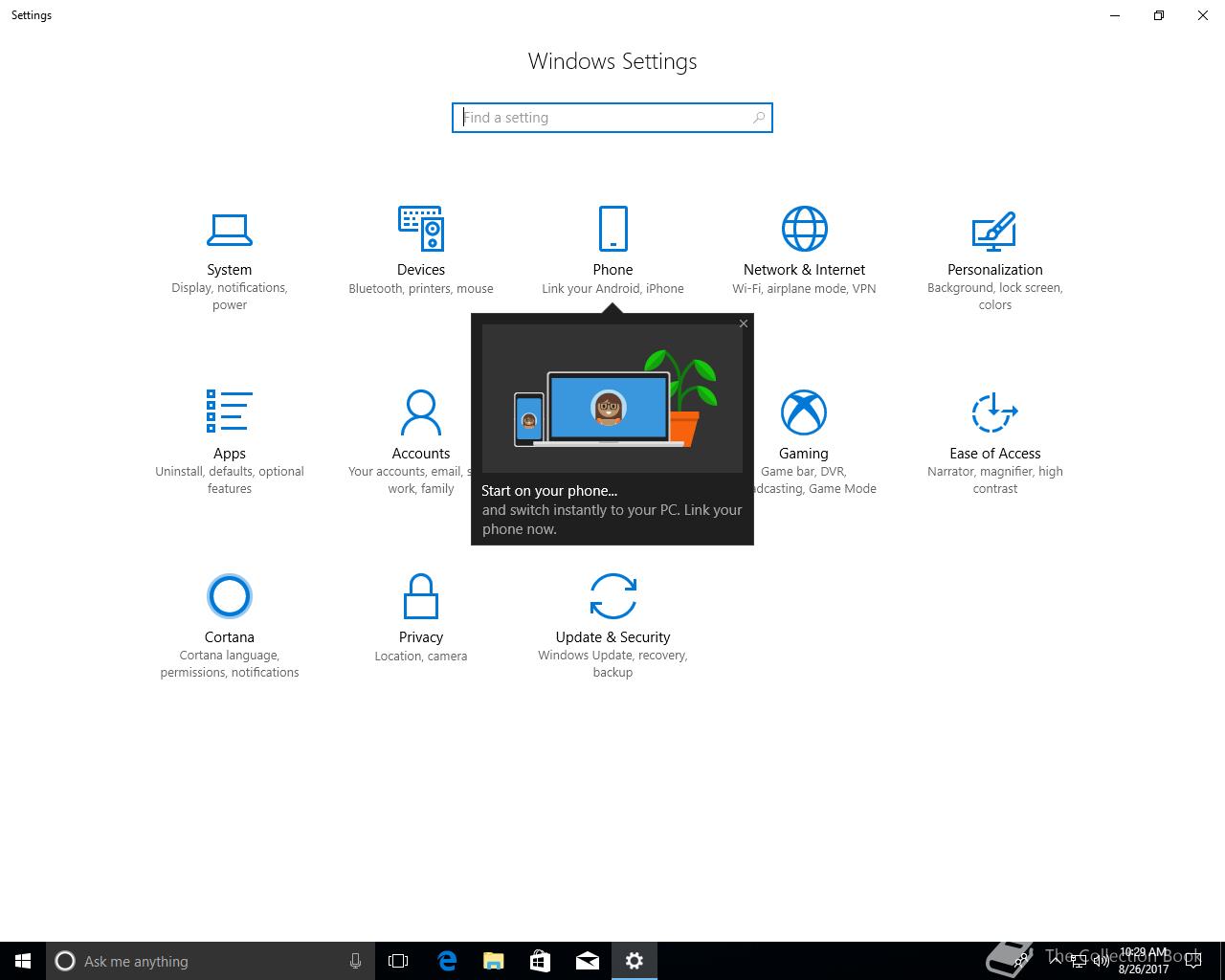Viewport: 1225px width, 980px height.
Task: Launch Microsoft Edge from the taskbar
Action: pos(447,961)
